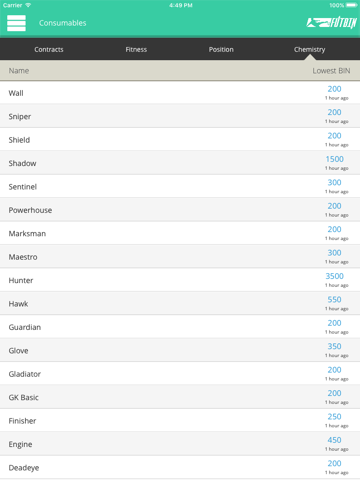Open the GK Basic entry
Viewport: 360px width, 480px height.
[x=180, y=397]
